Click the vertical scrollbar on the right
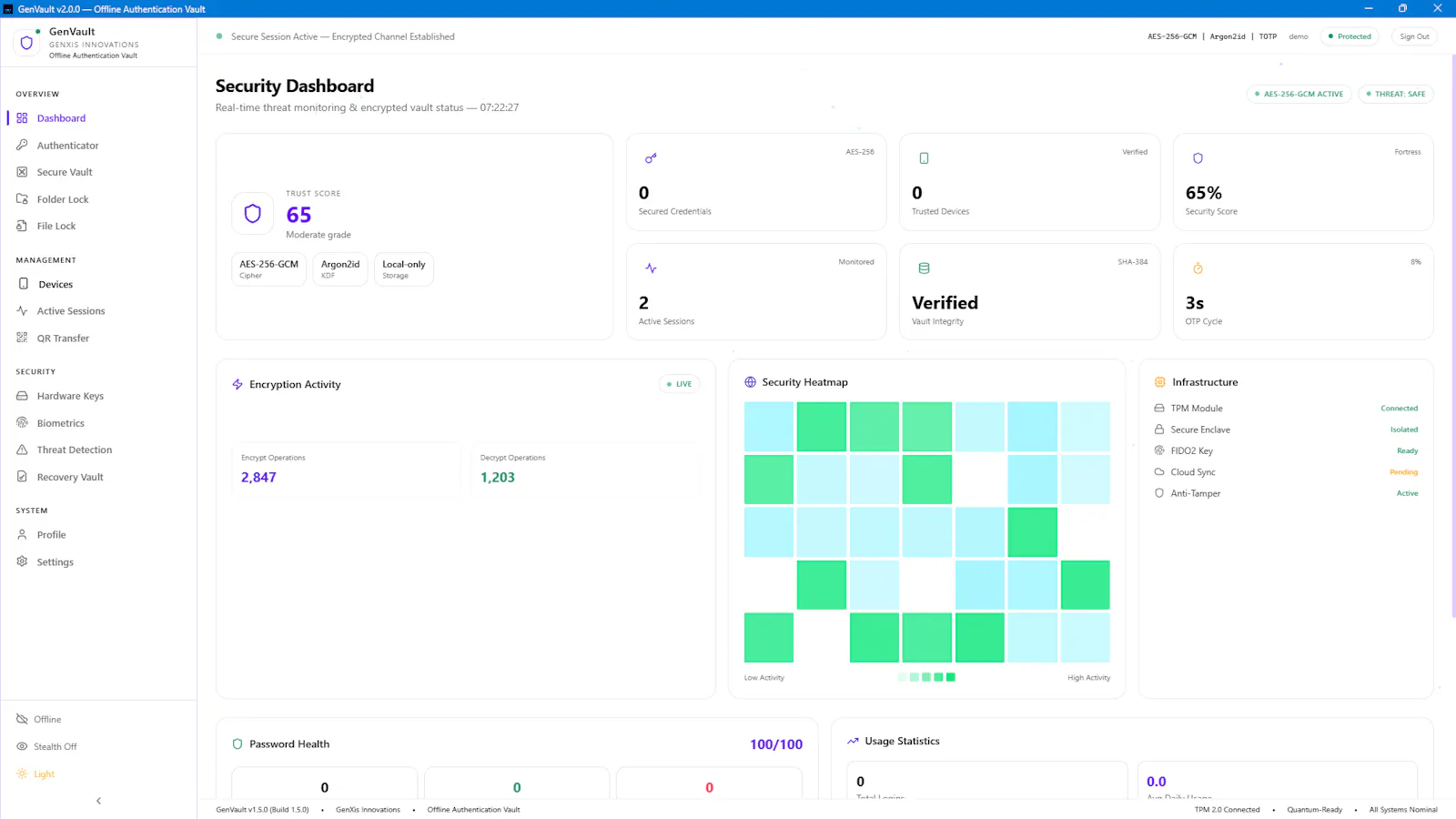The height and width of the screenshot is (819, 1456). [1453, 337]
